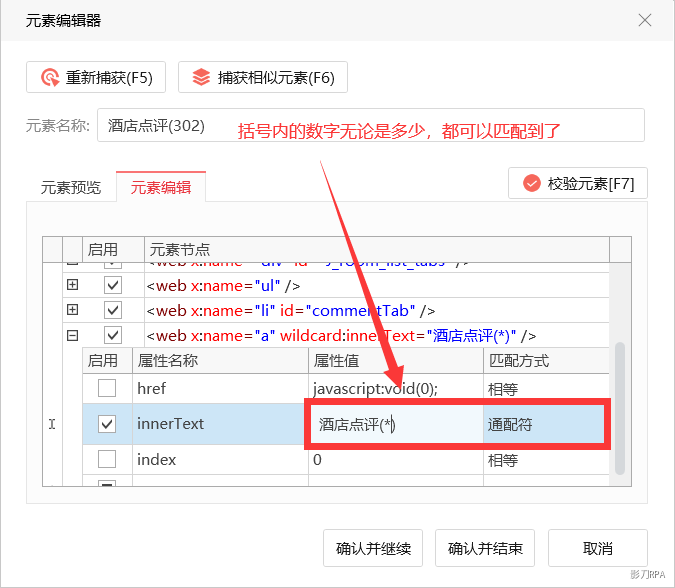Expand the li commentTab node
Viewport: 675px width, 588px height.
coord(72,311)
